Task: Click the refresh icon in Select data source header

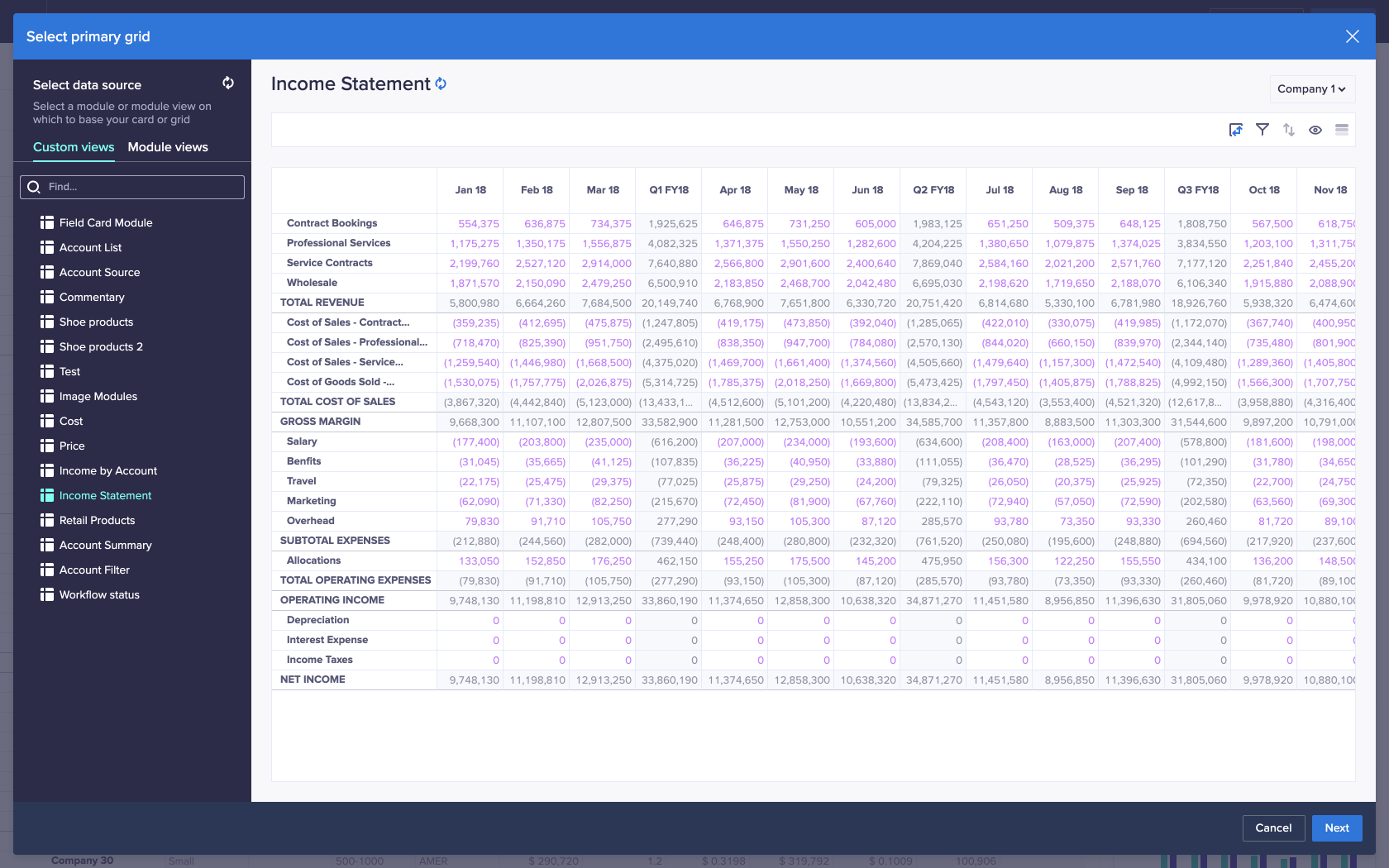Action: pyautogui.click(x=227, y=83)
